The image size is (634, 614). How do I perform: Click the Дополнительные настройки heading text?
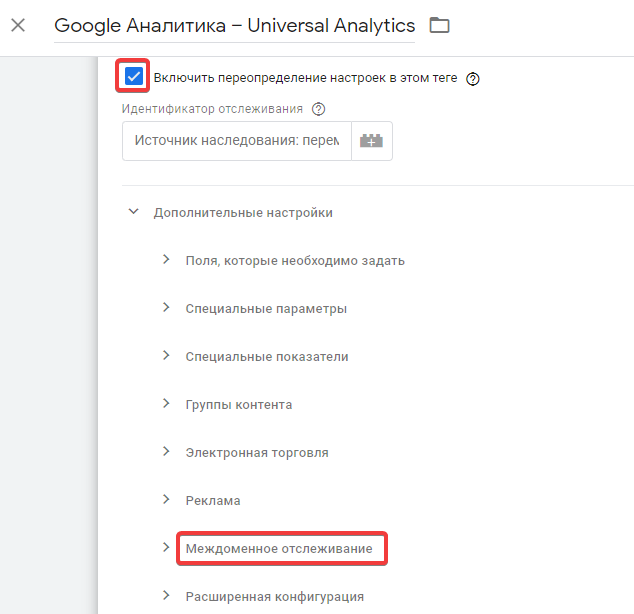(x=243, y=213)
